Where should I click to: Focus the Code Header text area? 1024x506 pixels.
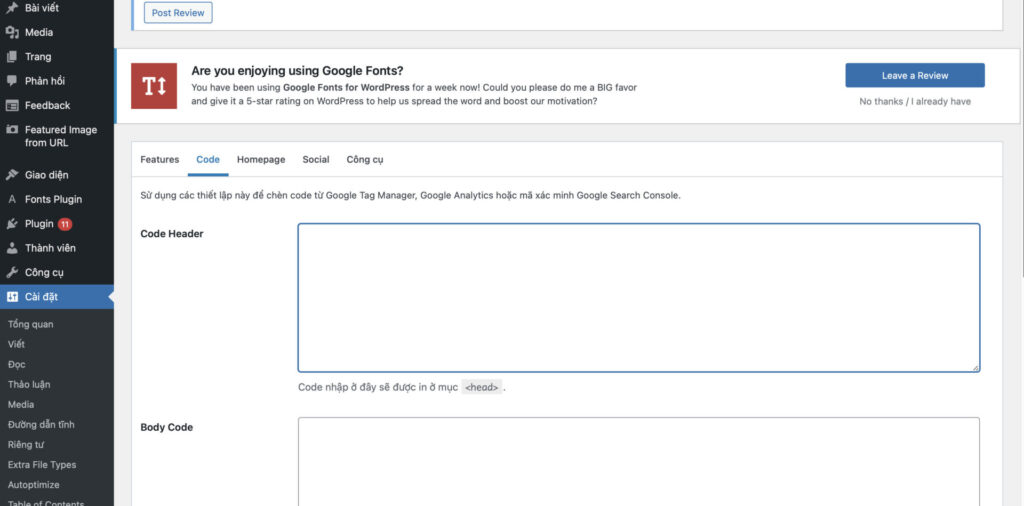638,298
